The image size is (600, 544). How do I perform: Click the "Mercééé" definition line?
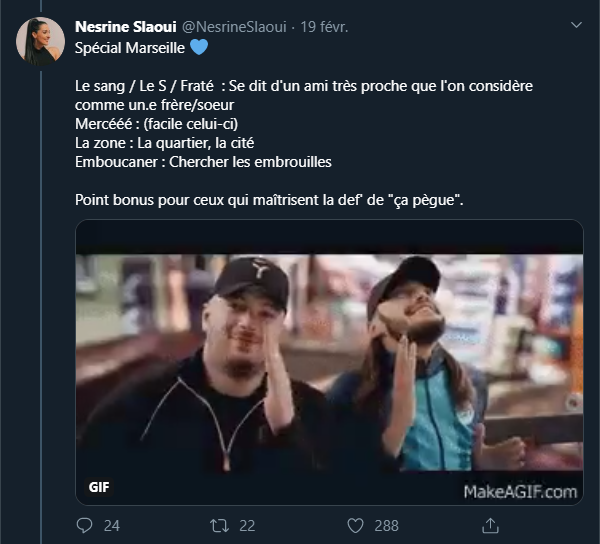click(154, 123)
